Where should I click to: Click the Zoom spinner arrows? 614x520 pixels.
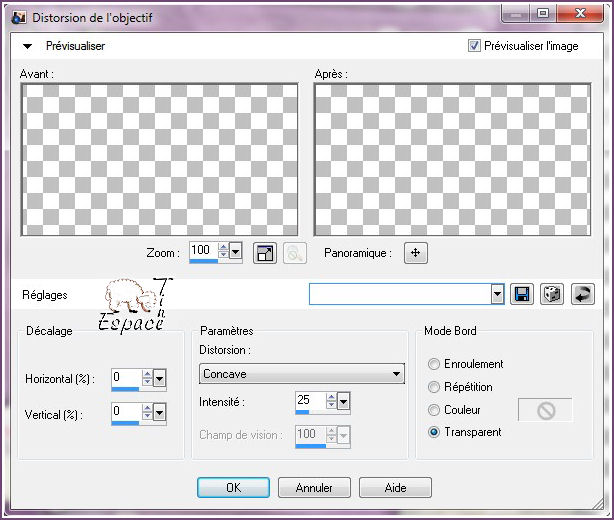[x=223, y=251]
